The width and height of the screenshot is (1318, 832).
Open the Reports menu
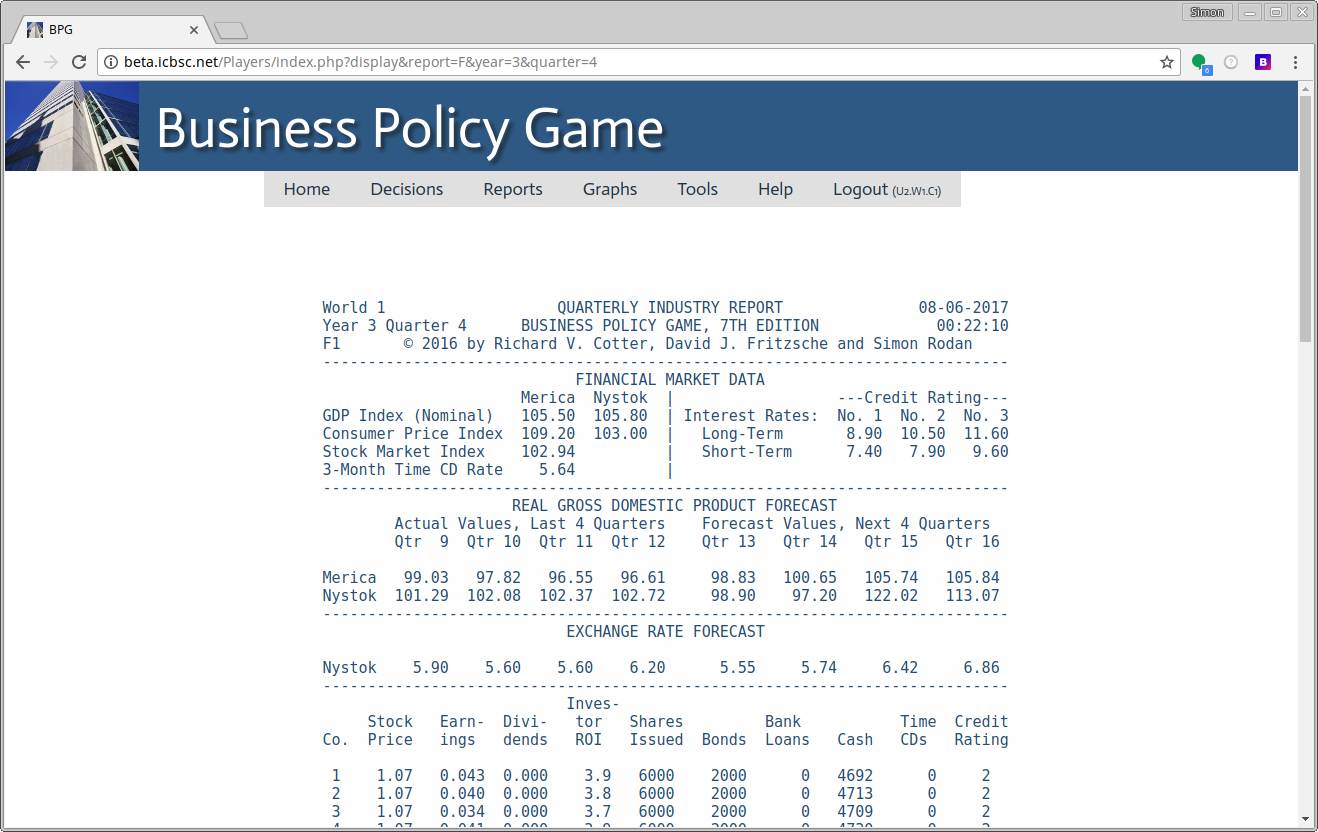[513, 189]
